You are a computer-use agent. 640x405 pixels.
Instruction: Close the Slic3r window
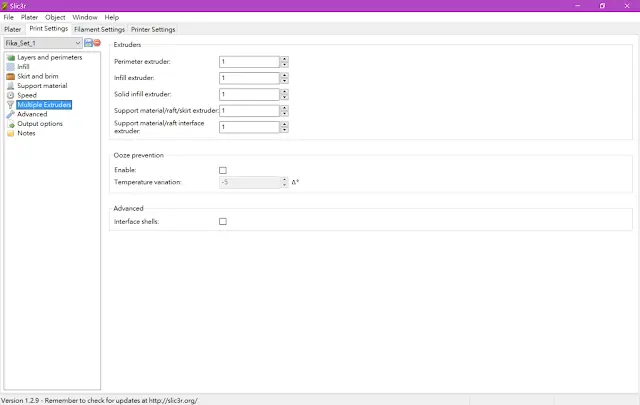[627, 6]
